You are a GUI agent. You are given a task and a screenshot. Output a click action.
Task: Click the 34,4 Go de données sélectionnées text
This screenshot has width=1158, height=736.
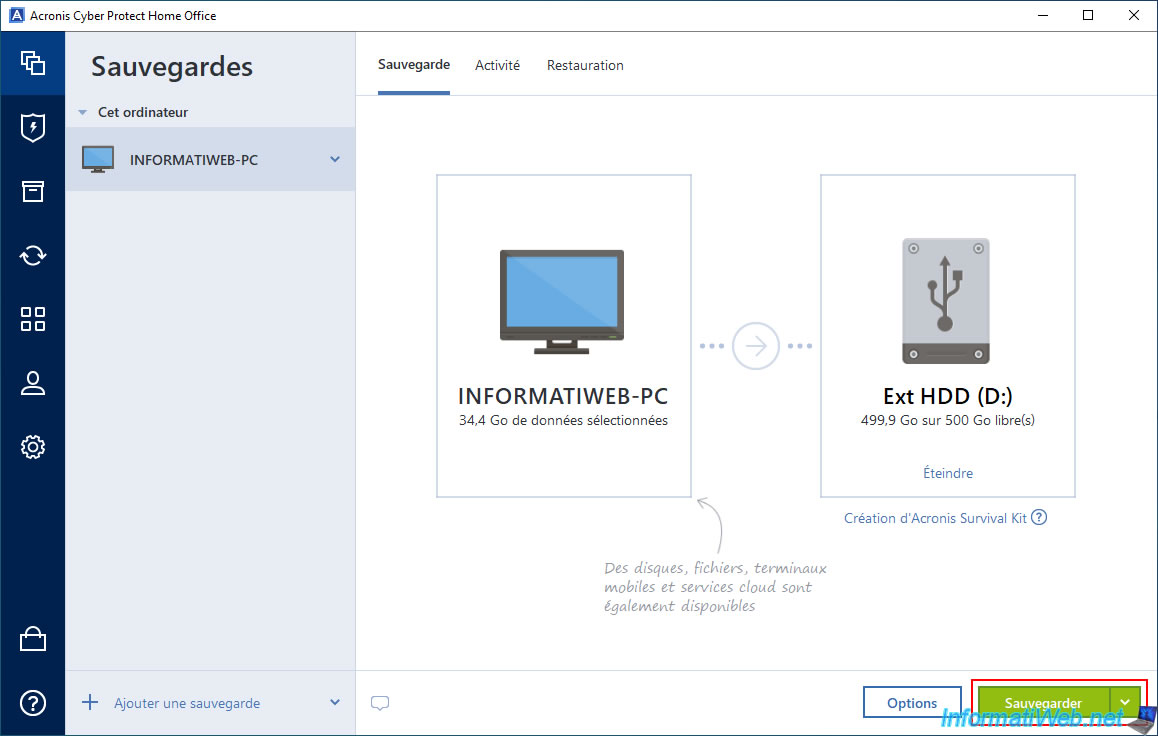(x=563, y=421)
